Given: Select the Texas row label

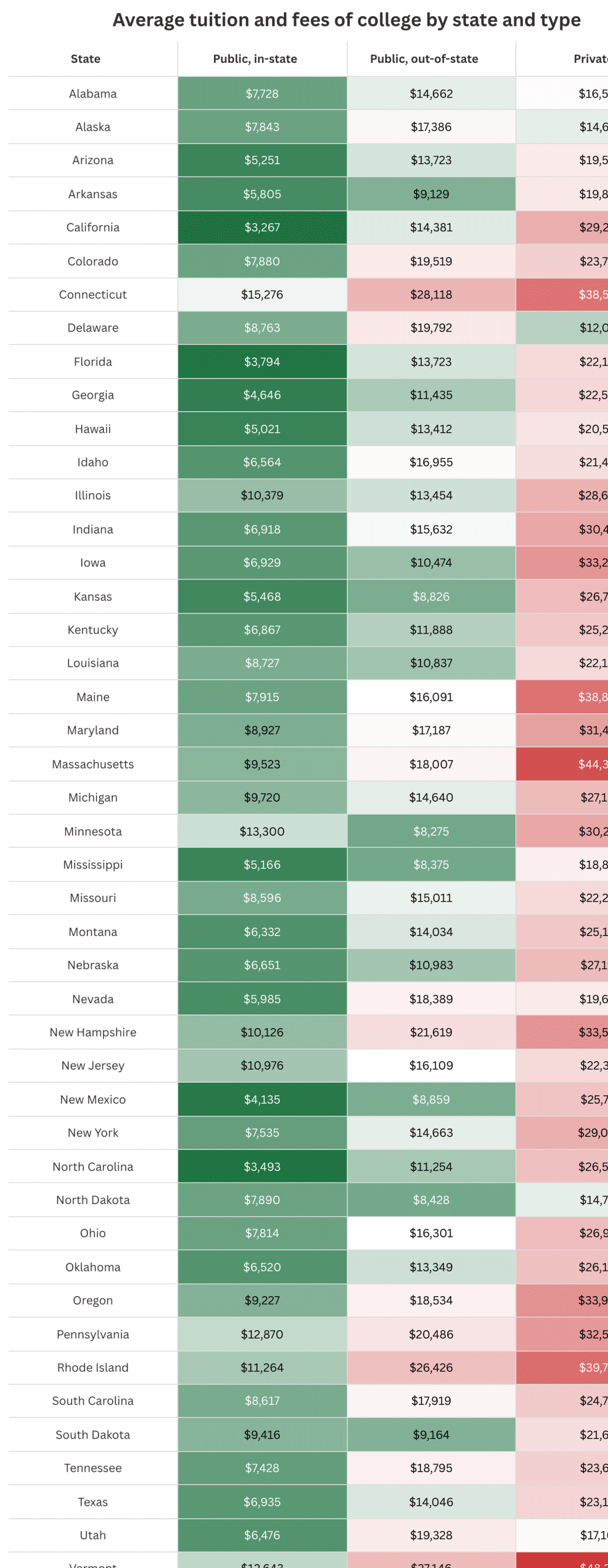Looking at the screenshot, I should 92,1502.
